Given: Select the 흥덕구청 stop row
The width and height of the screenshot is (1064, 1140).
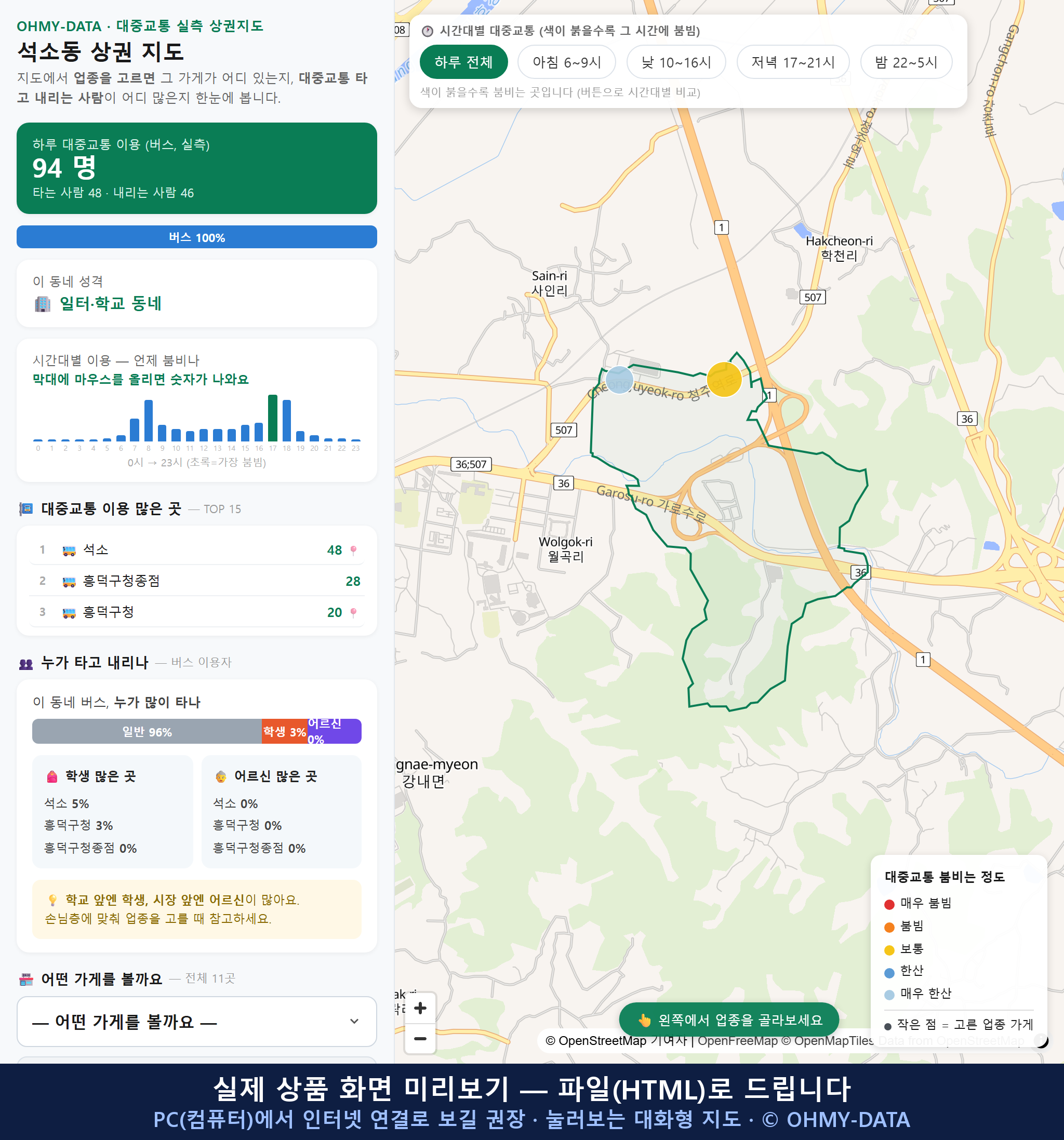Looking at the screenshot, I should 197,612.
